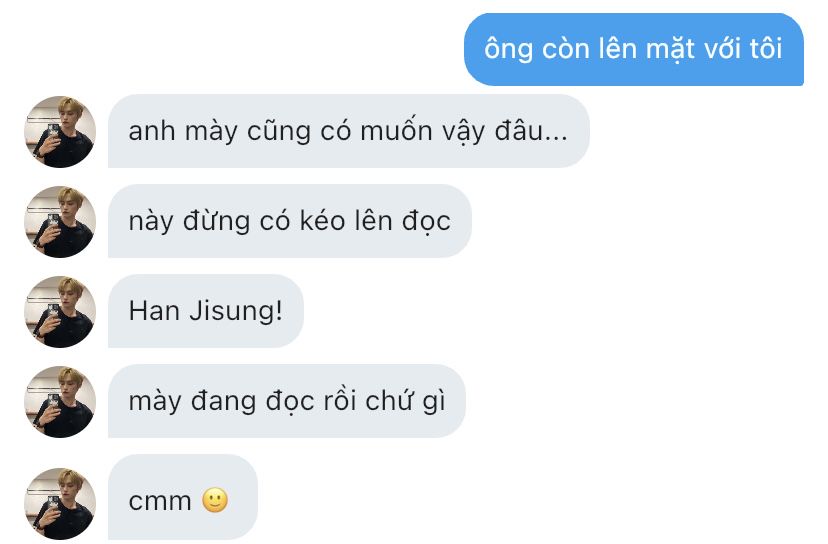Click the 'mày đang đọc rồi chứ gì' bubble
This screenshot has height=544, width=828.
pos(287,401)
